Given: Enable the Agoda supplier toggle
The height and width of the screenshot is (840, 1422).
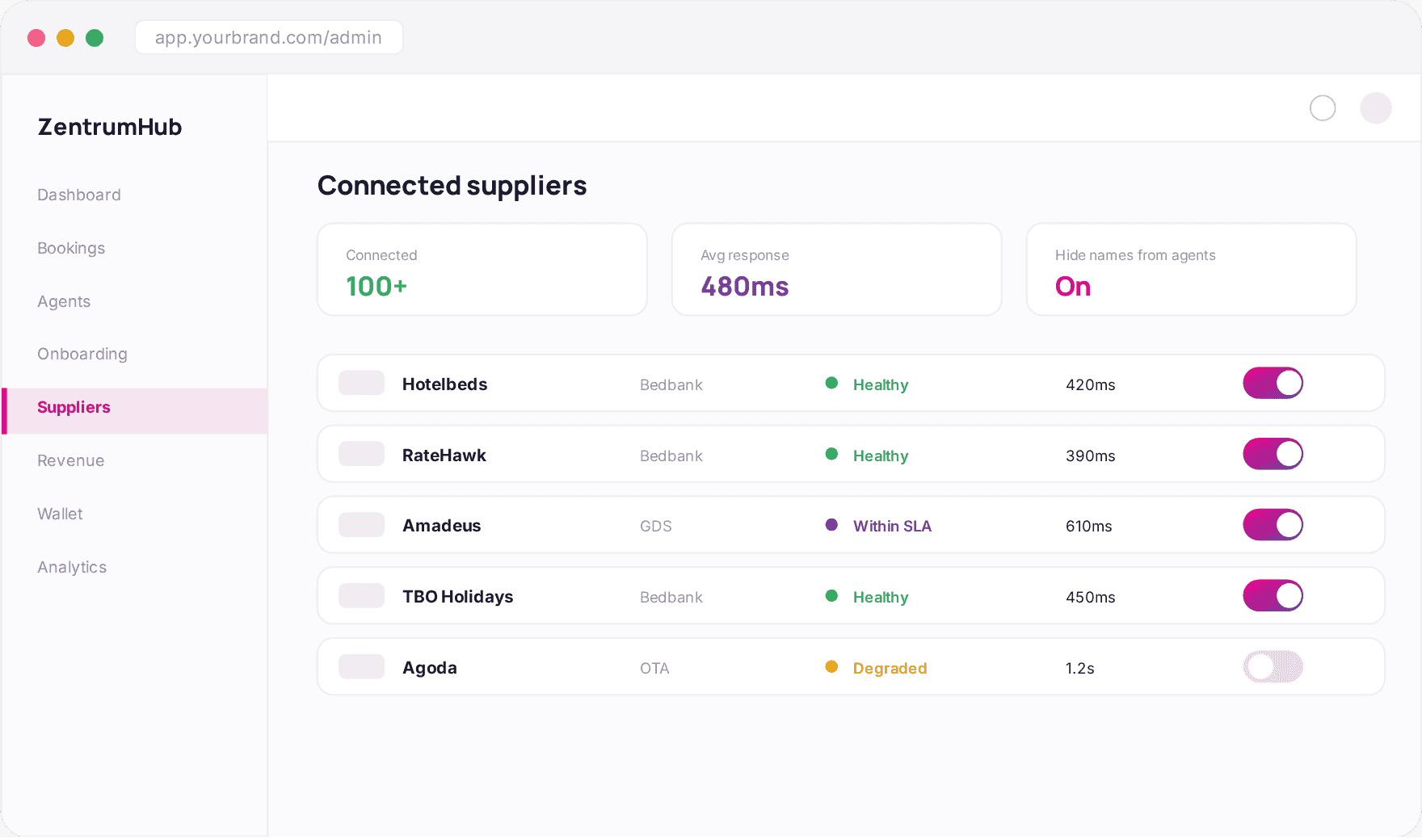Looking at the screenshot, I should (1273, 667).
